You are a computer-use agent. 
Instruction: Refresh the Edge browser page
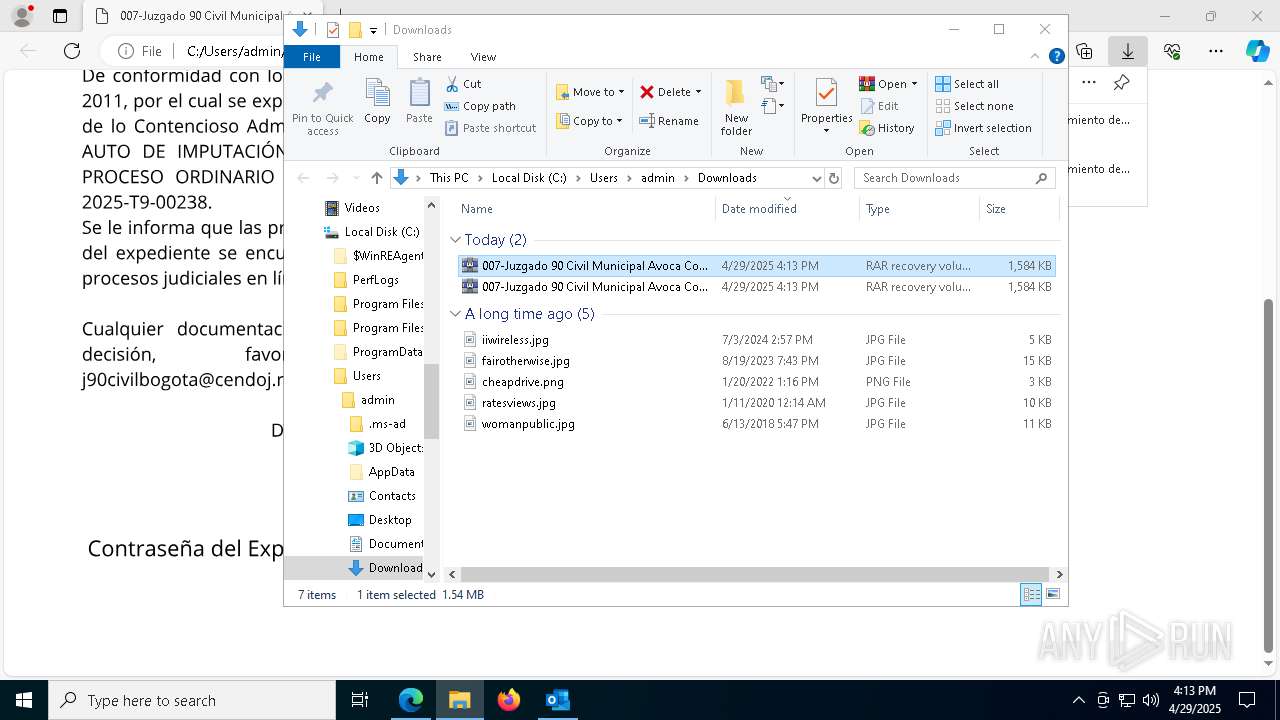(x=72, y=51)
